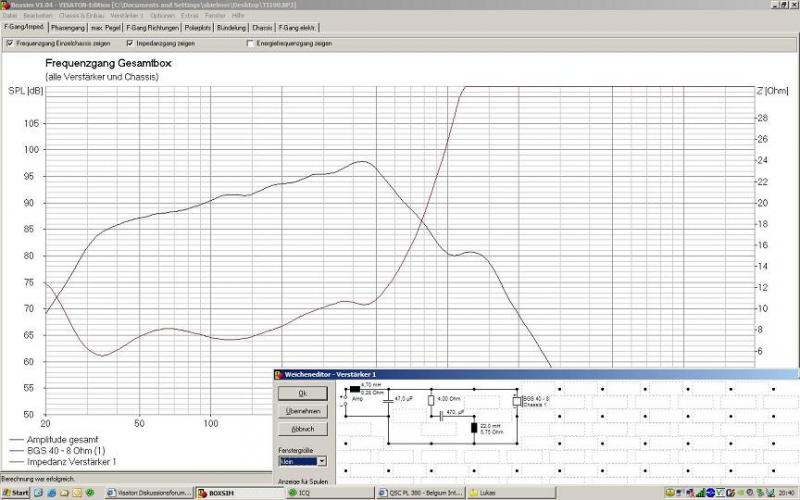
Task: Open the Datei menu
Action: (x=10, y=16)
